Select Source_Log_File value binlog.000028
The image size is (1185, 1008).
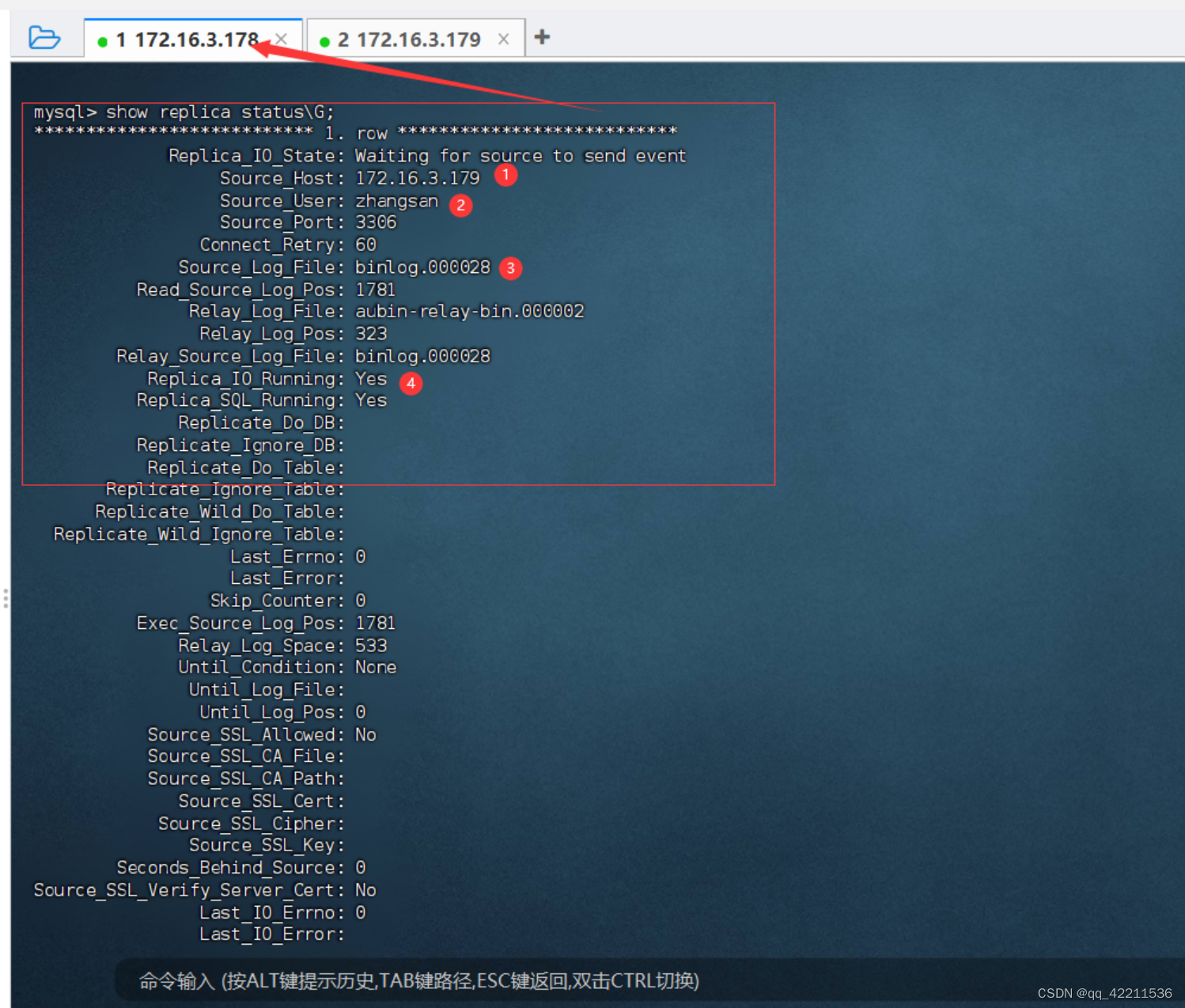422,267
